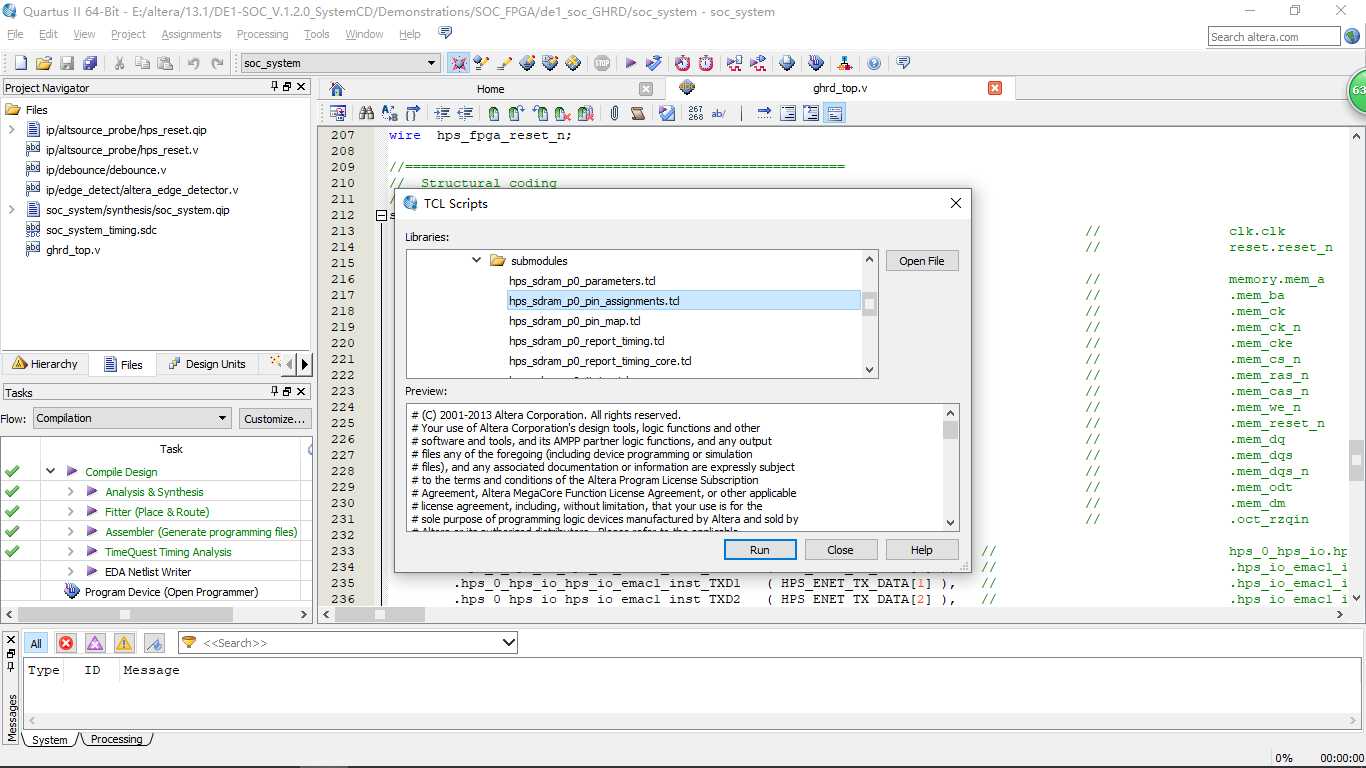Select hps_sdram_p0_pin_map.tcl script

pos(574,321)
